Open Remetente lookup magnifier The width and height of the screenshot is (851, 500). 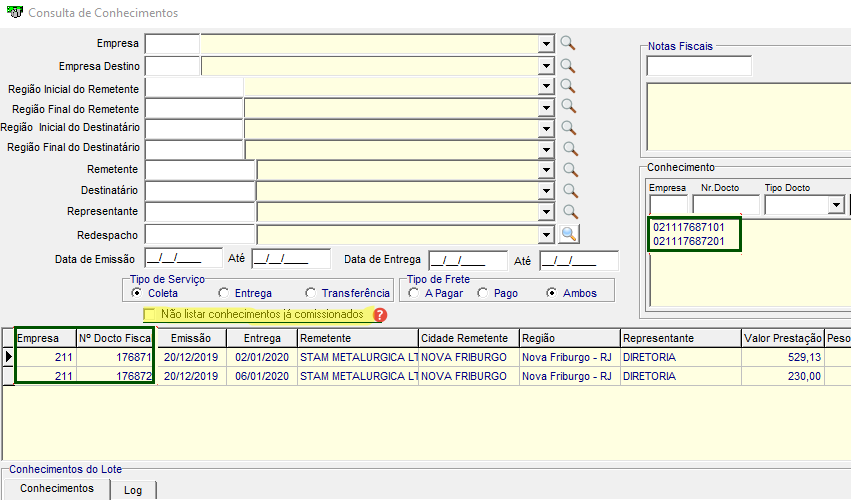coord(570,170)
